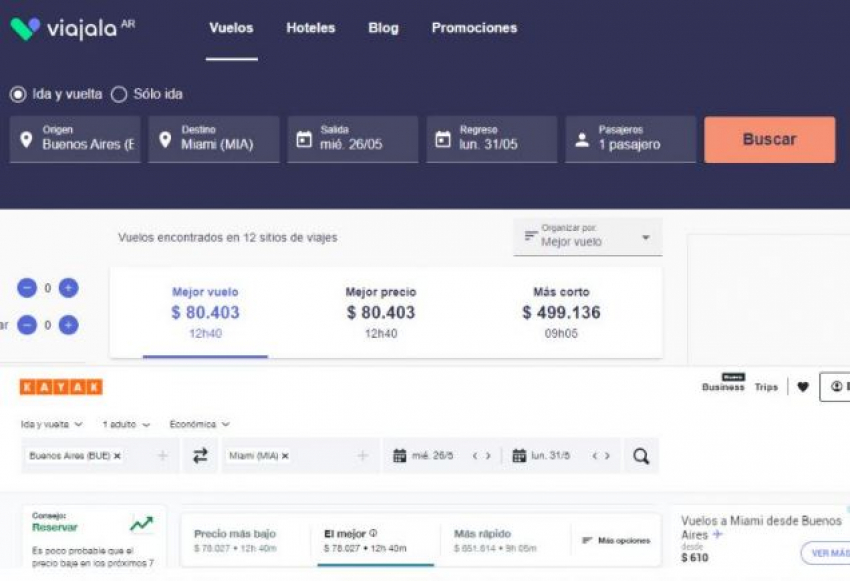Click the Destino Miami (MIA) field
Image resolution: width=850 pixels, height=581 pixels.
[x=214, y=139]
